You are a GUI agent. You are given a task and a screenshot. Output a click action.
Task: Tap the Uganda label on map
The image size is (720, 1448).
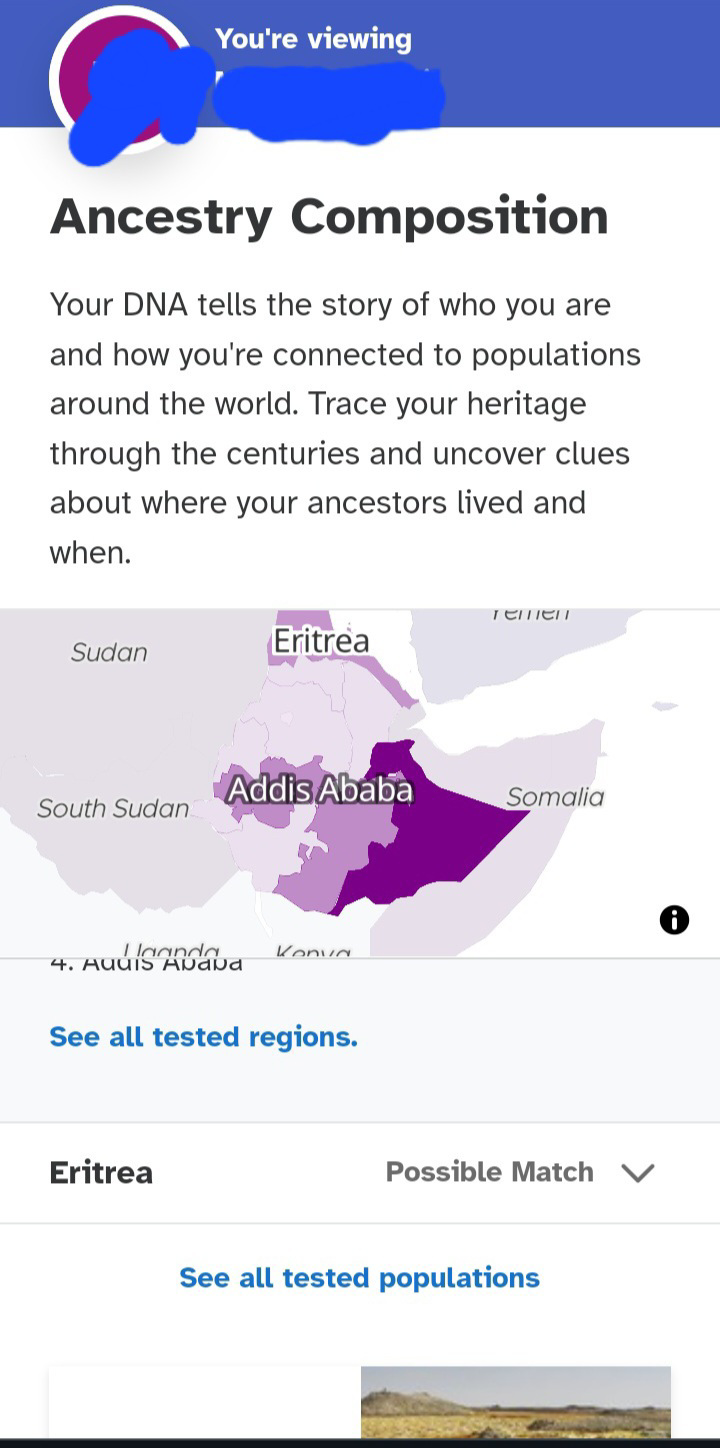click(x=171, y=949)
